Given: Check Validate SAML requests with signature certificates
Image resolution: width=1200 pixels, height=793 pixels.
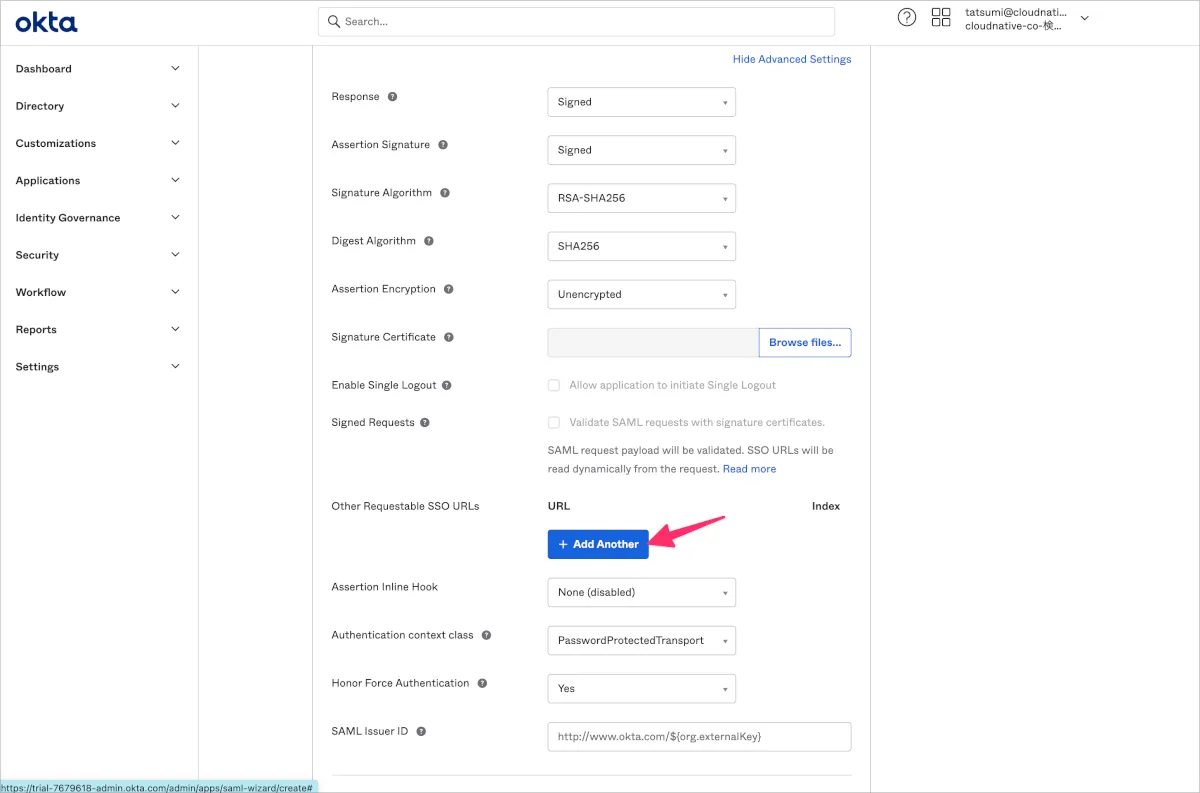Looking at the screenshot, I should tap(554, 422).
